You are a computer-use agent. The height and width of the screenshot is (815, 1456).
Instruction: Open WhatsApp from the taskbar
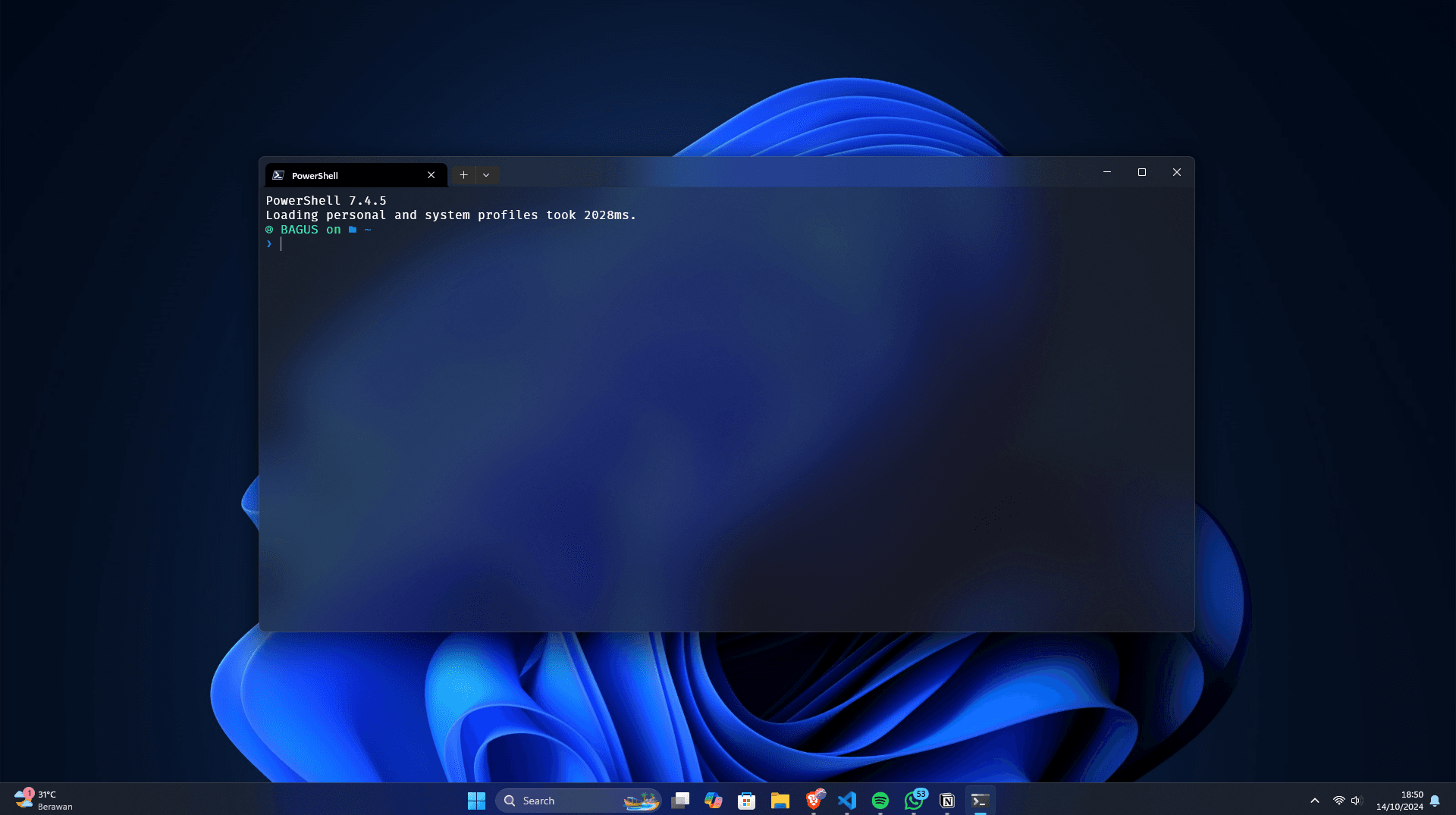[914, 801]
